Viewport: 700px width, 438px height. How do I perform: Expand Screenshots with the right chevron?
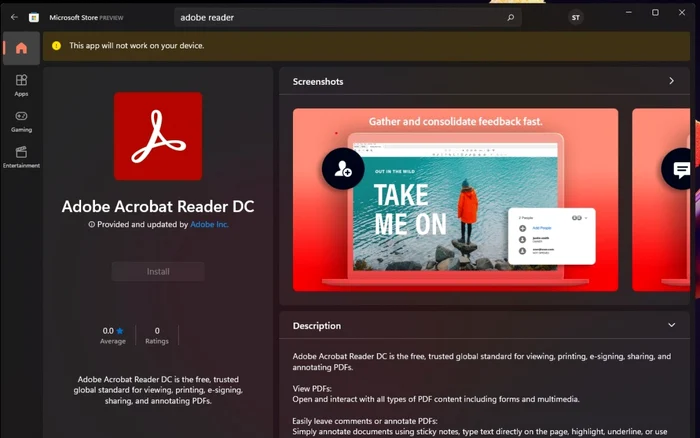point(671,81)
